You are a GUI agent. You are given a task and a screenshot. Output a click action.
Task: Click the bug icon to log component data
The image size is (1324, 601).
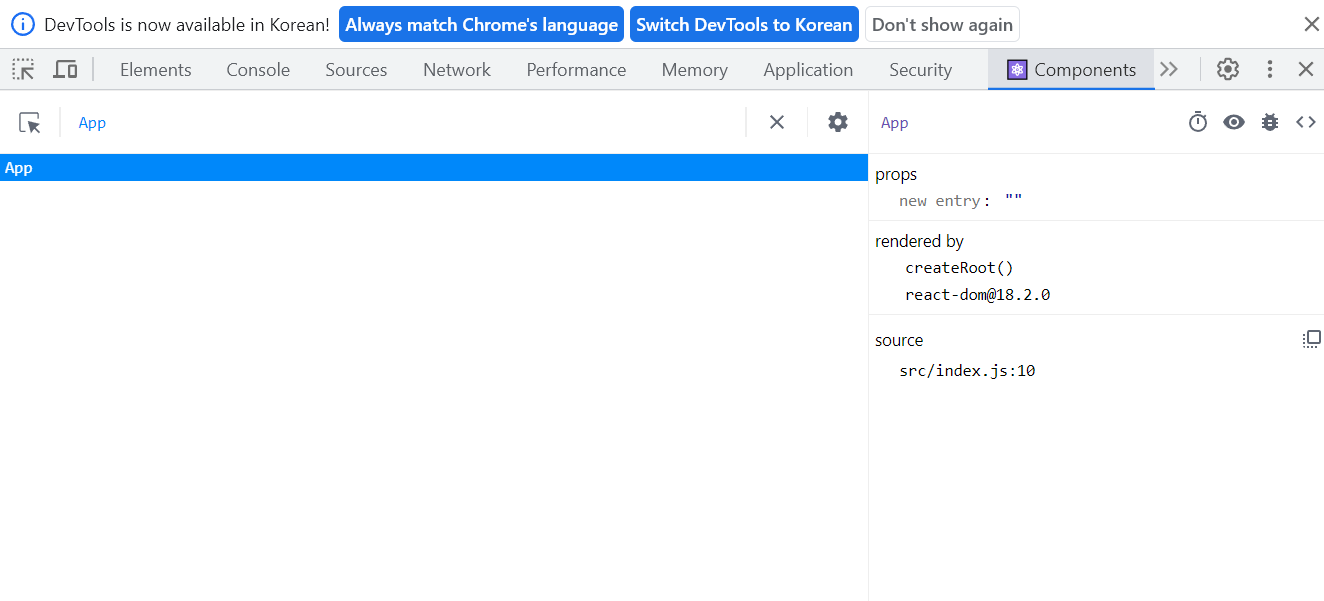(x=1270, y=122)
